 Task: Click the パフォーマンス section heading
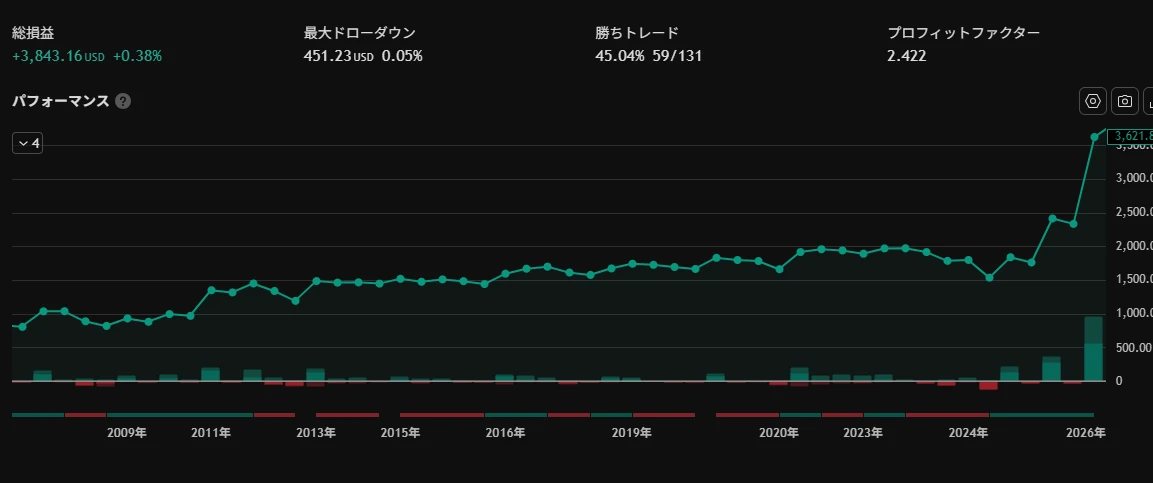pos(60,101)
